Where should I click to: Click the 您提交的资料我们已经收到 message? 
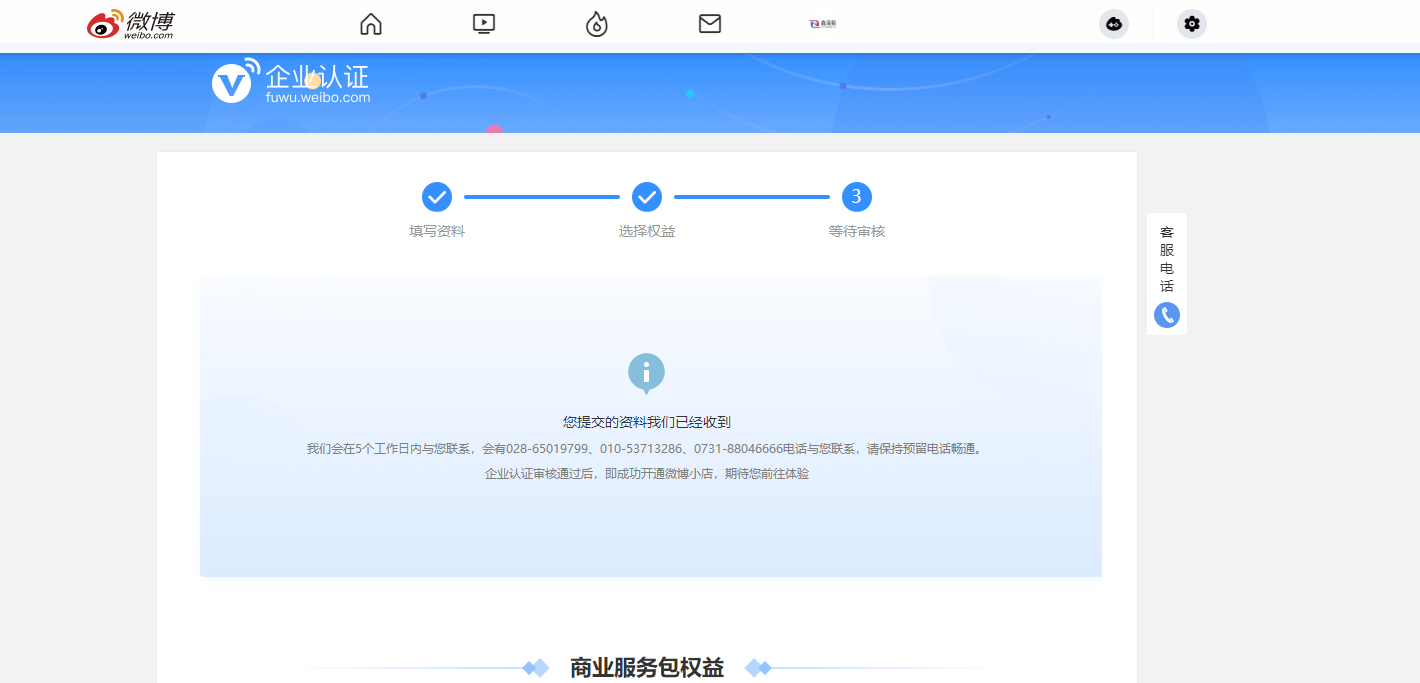pos(647,423)
